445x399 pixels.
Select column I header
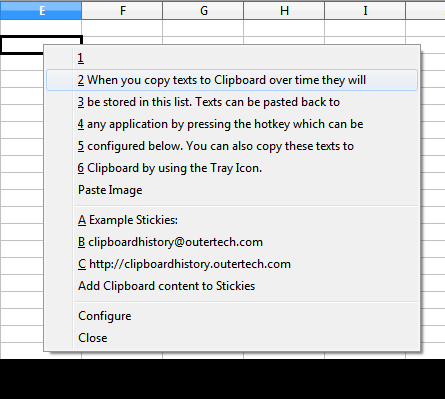(x=365, y=11)
